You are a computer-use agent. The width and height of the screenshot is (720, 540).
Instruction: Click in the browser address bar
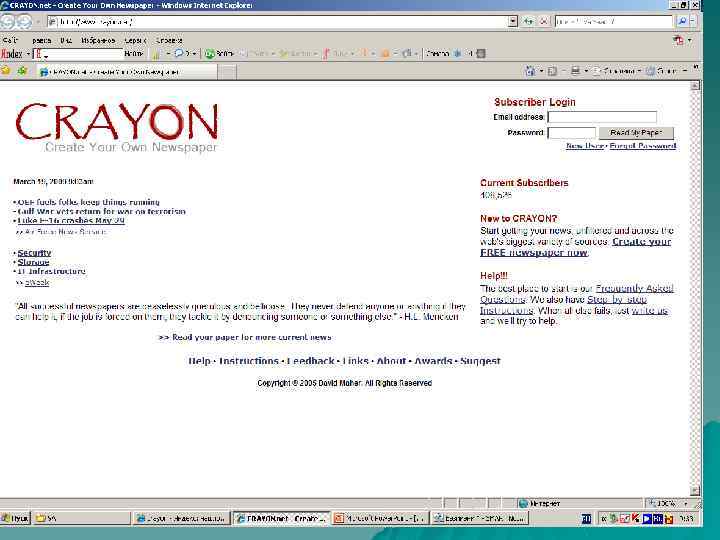click(x=278, y=21)
